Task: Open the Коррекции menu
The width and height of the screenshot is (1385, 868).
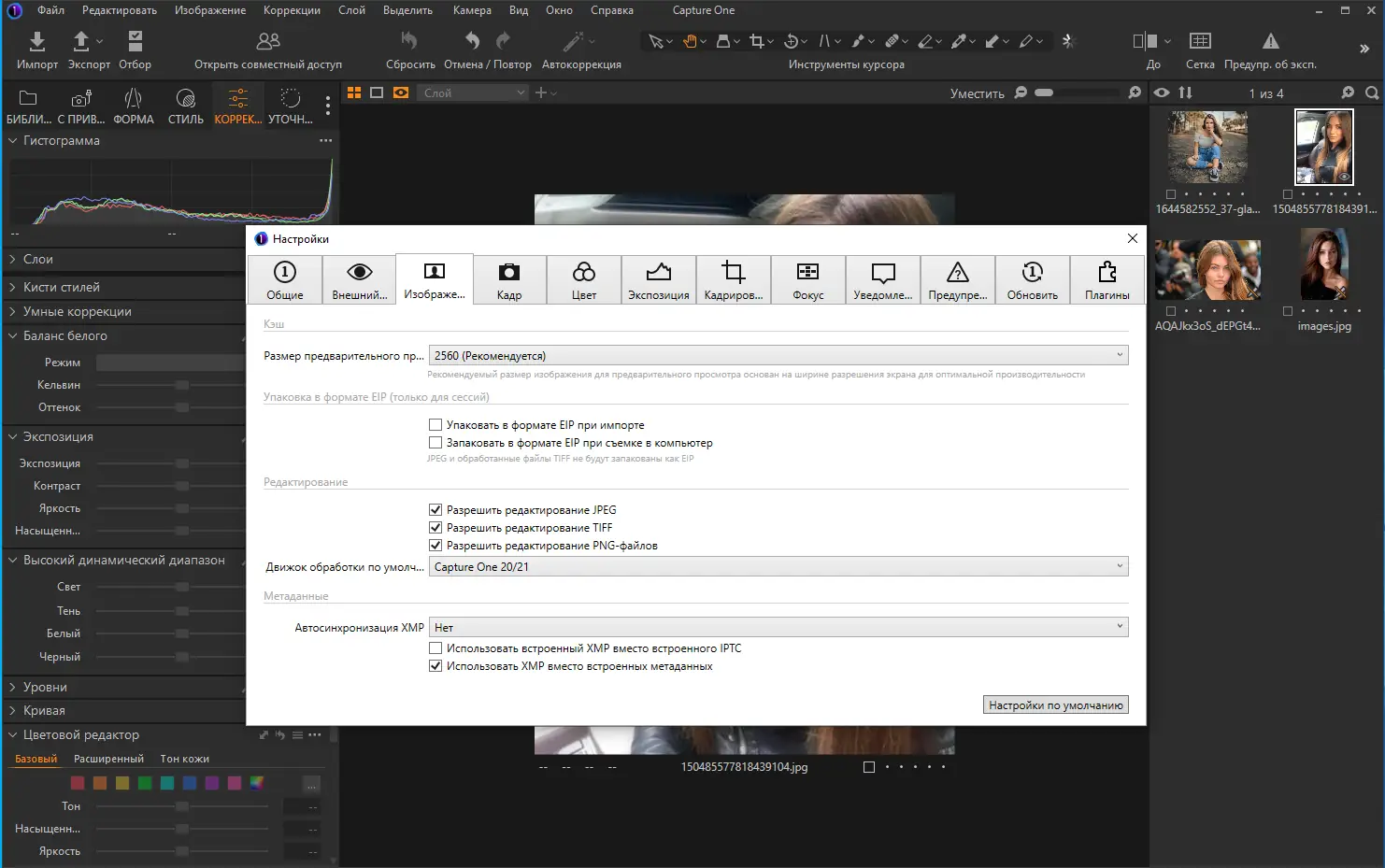Action: click(x=292, y=10)
